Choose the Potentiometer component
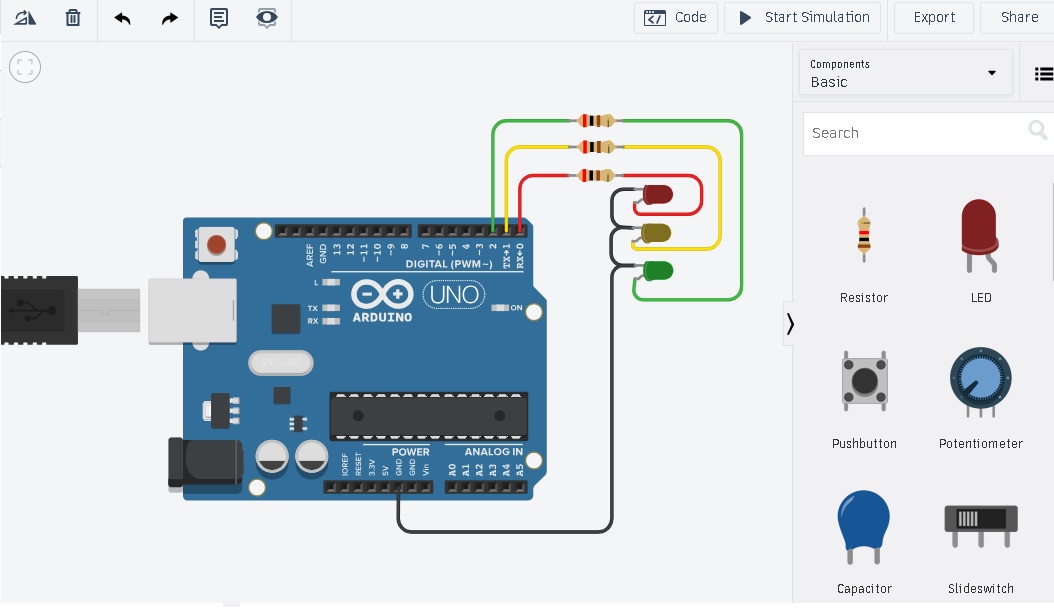 [x=979, y=381]
